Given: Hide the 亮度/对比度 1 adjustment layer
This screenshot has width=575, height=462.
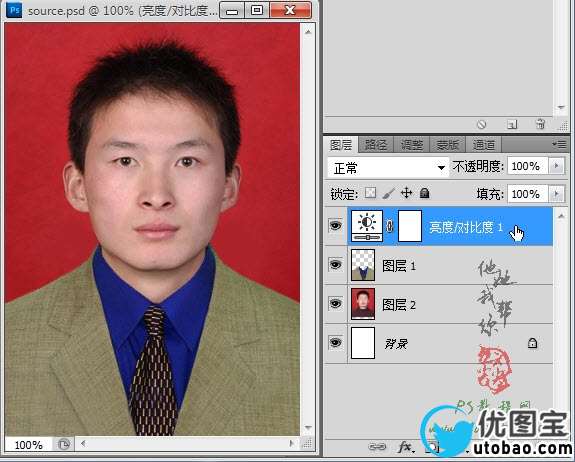Looking at the screenshot, I should click(x=336, y=226).
